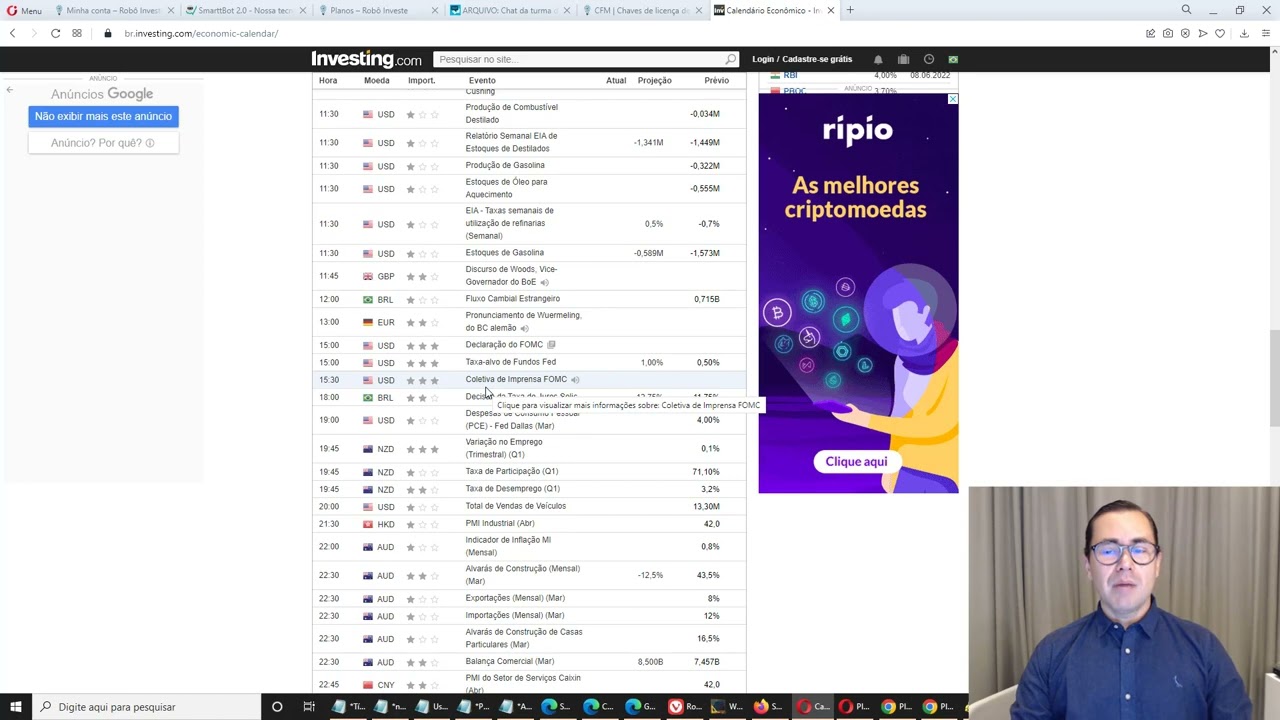Image resolution: width=1280 pixels, height=720 pixels.
Task: Click the Projeção column header
Action: point(655,80)
